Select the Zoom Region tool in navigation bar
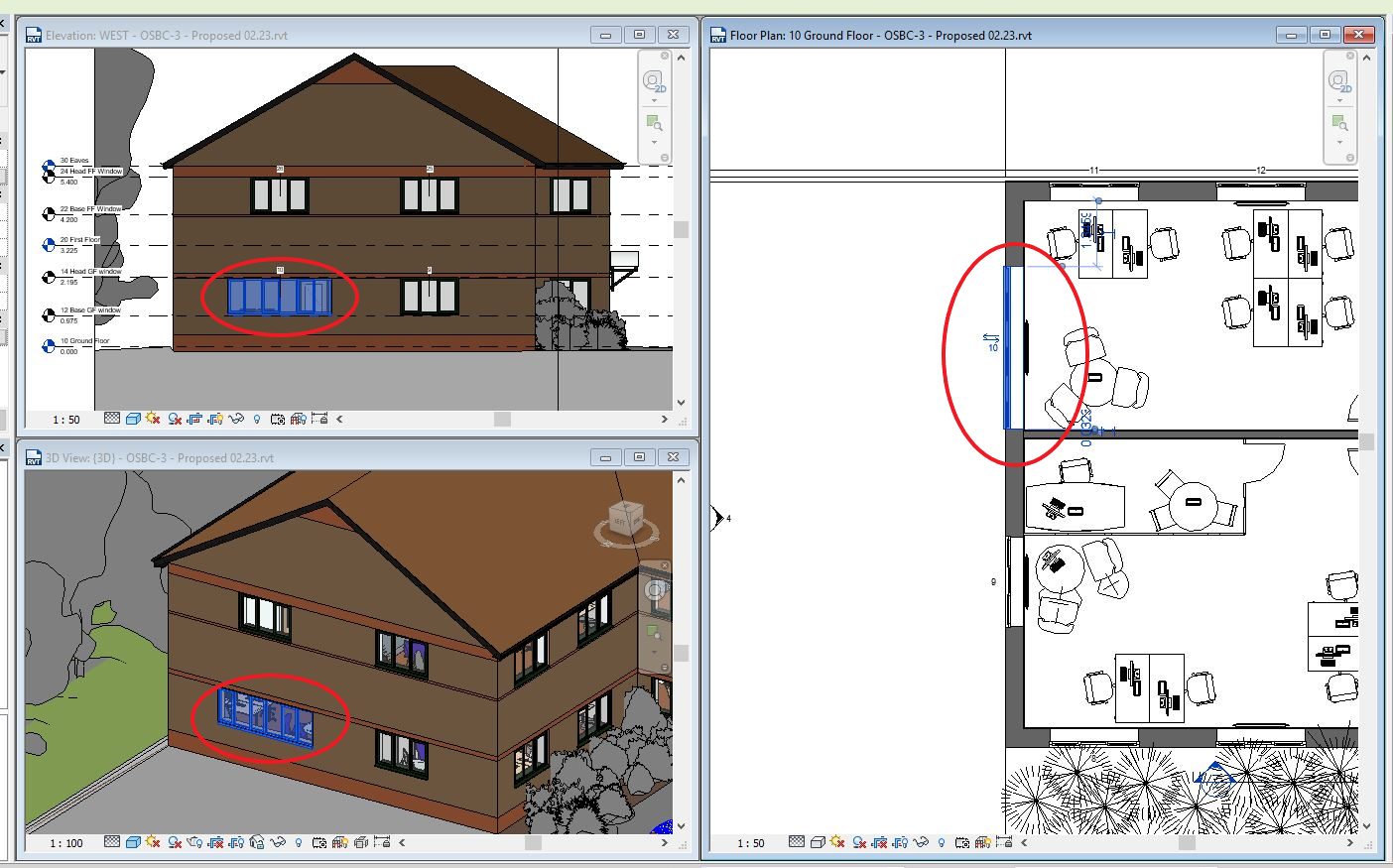Viewport: 1393px width, 868px height. [x=654, y=121]
